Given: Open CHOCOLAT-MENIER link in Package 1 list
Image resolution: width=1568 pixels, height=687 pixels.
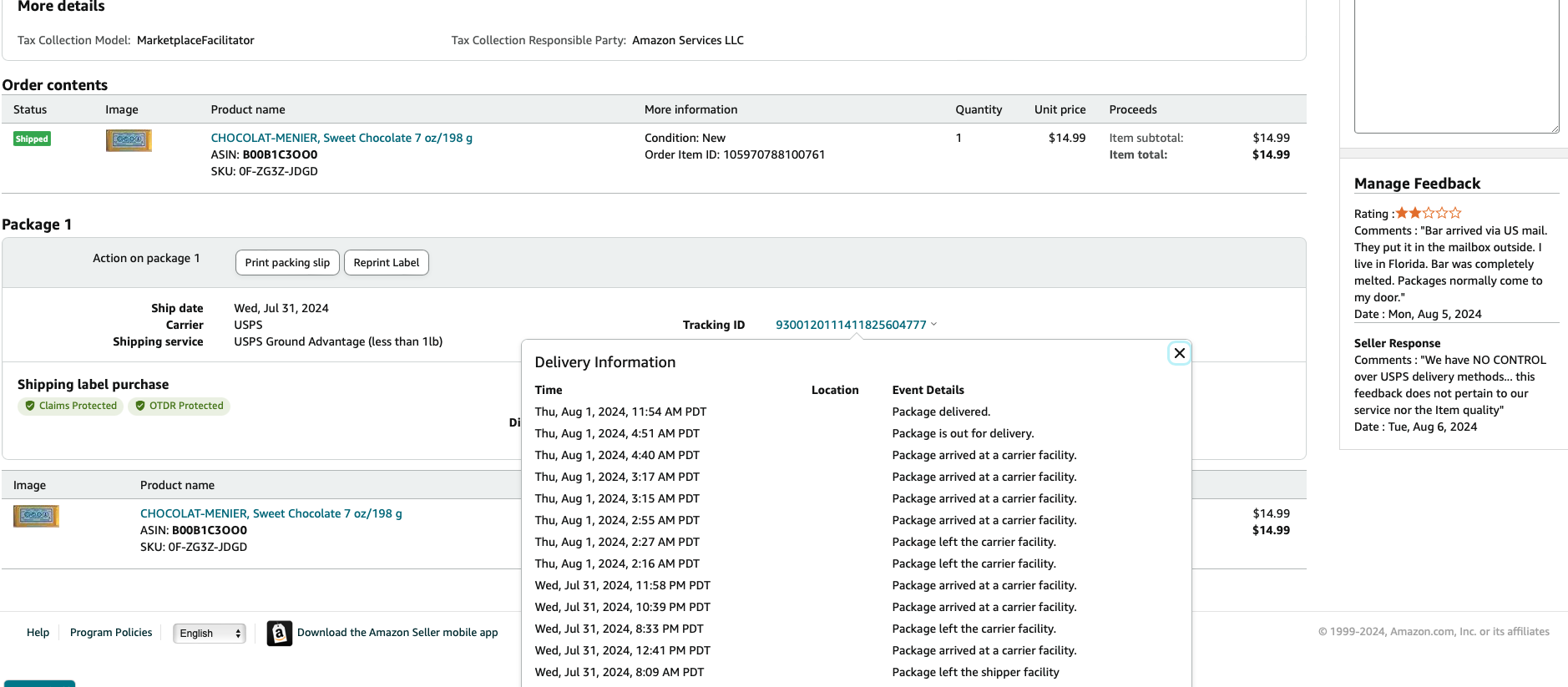Looking at the screenshot, I should (271, 513).
